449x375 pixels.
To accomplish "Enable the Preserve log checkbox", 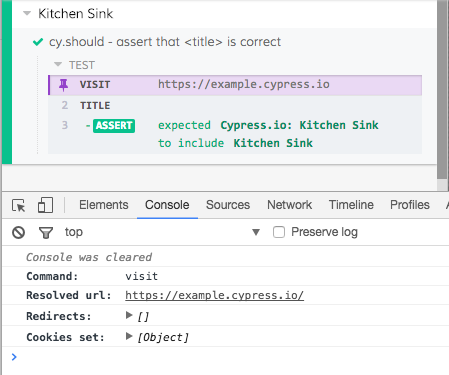I will (x=279, y=232).
